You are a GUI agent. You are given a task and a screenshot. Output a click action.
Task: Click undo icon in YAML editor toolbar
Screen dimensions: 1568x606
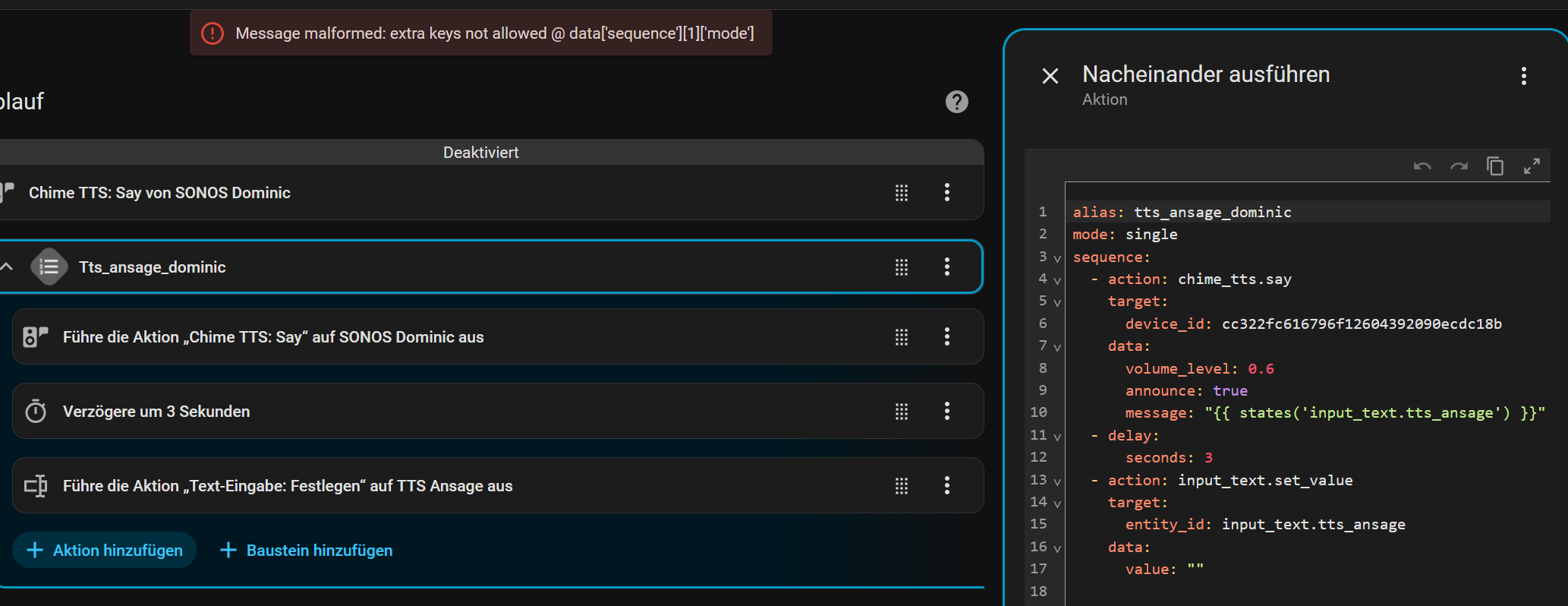1422,166
